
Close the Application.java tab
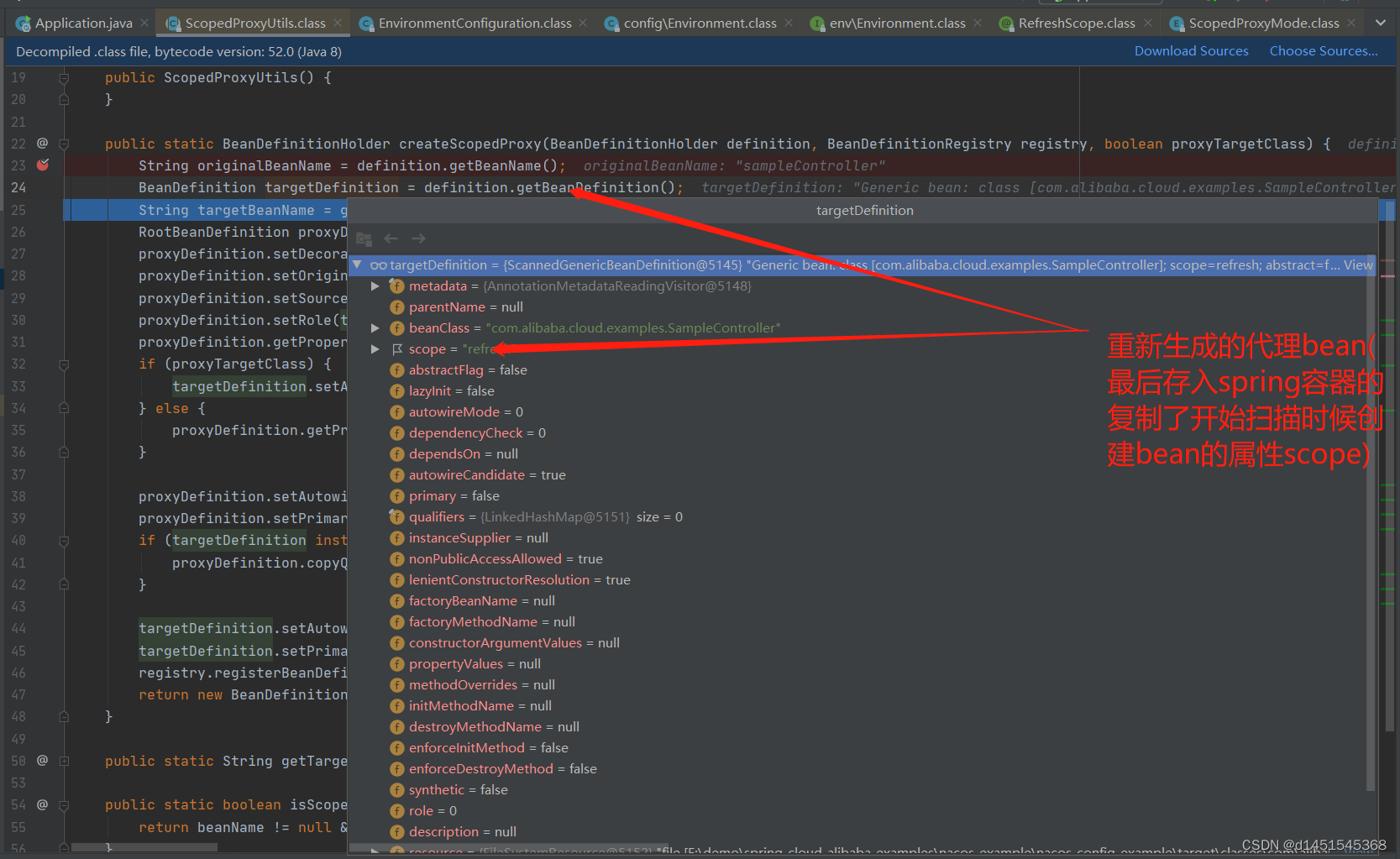tap(144, 23)
